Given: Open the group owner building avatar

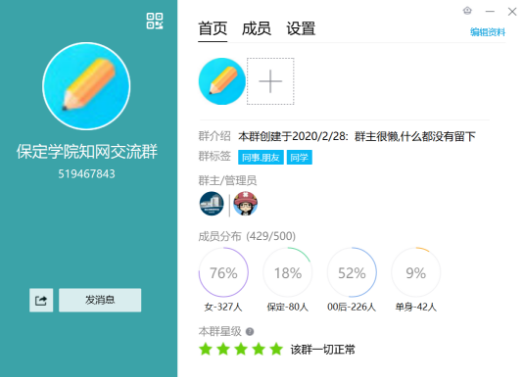Looking at the screenshot, I should [212, 204].
